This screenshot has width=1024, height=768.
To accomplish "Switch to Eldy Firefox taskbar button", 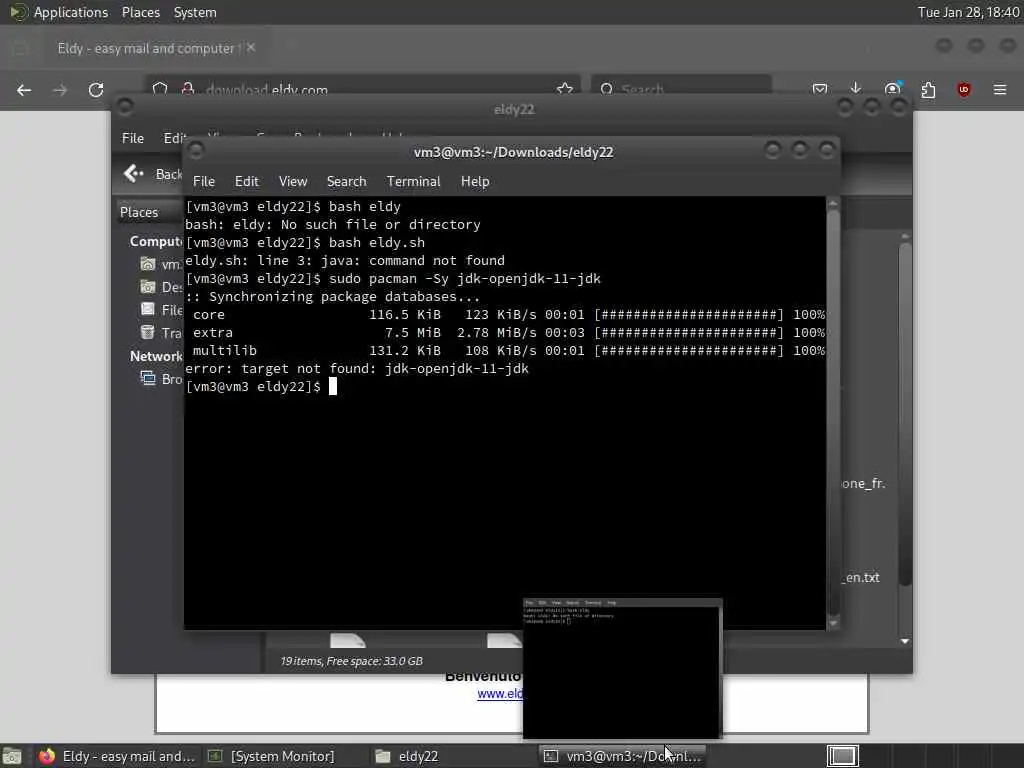I will (x=118, y=756).
